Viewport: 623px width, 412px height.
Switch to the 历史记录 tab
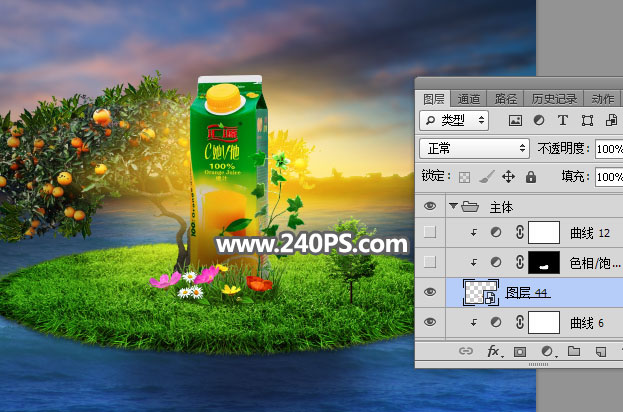point(554,99)
